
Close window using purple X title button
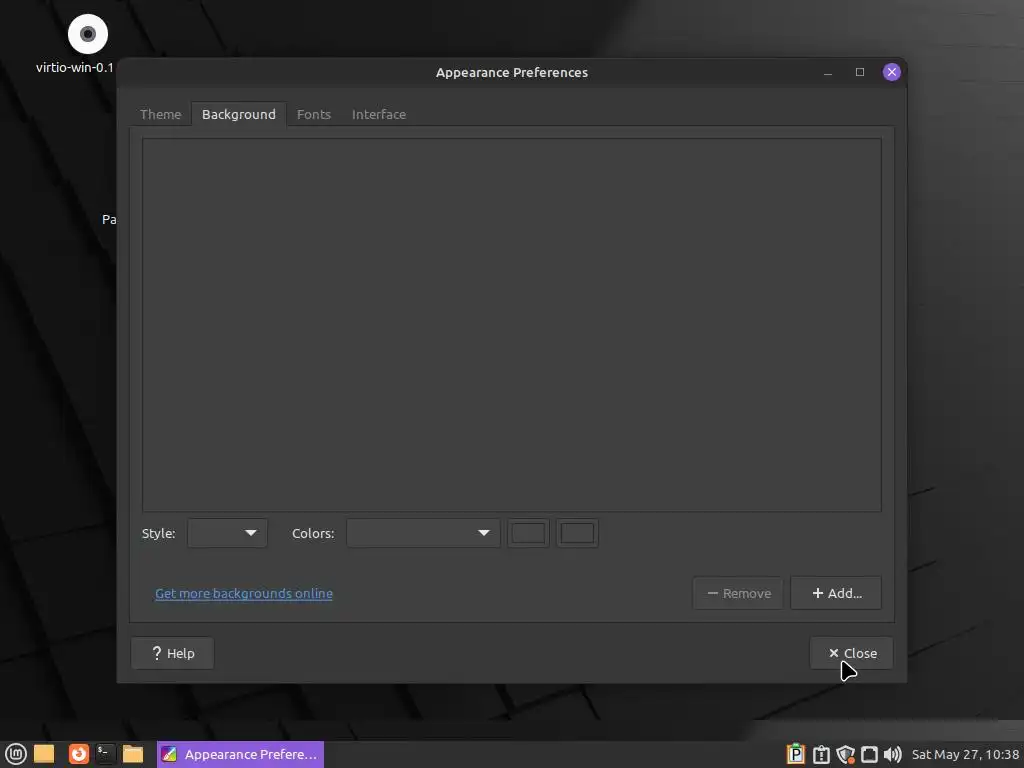(x=891, y=72)
